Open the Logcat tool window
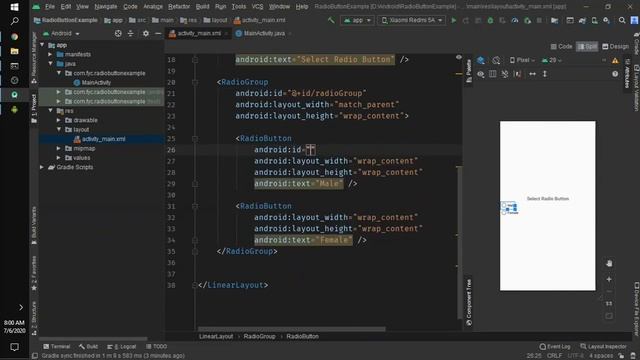 pos(122,347)
